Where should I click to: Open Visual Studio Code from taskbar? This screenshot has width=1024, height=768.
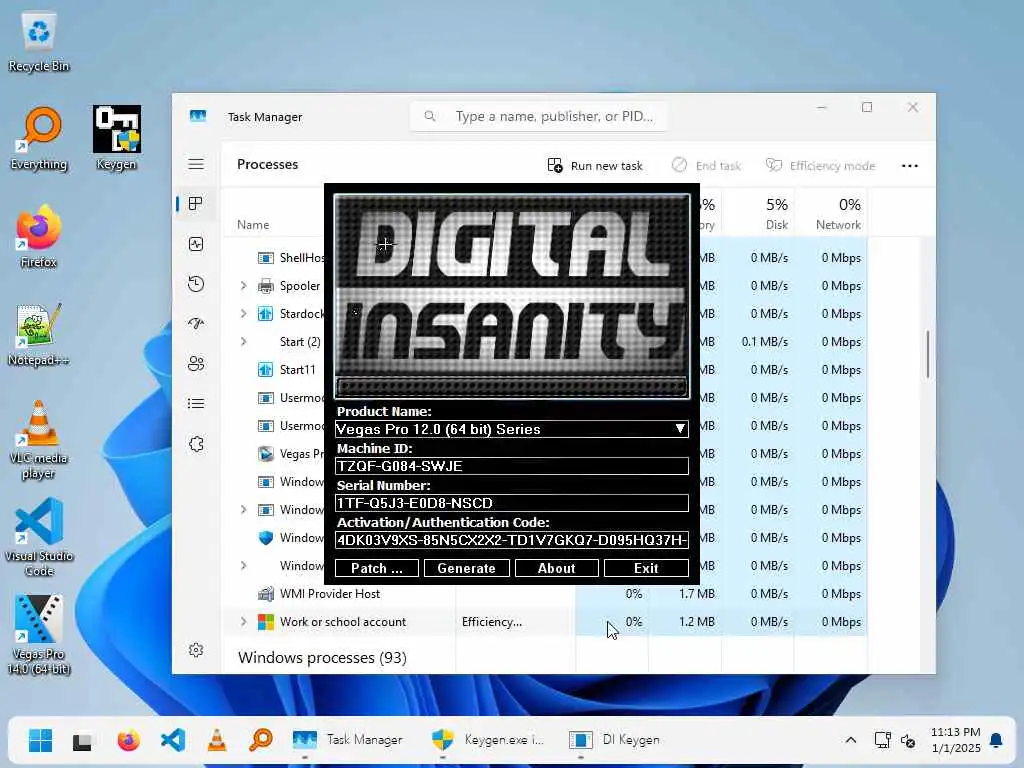[173, 740]
